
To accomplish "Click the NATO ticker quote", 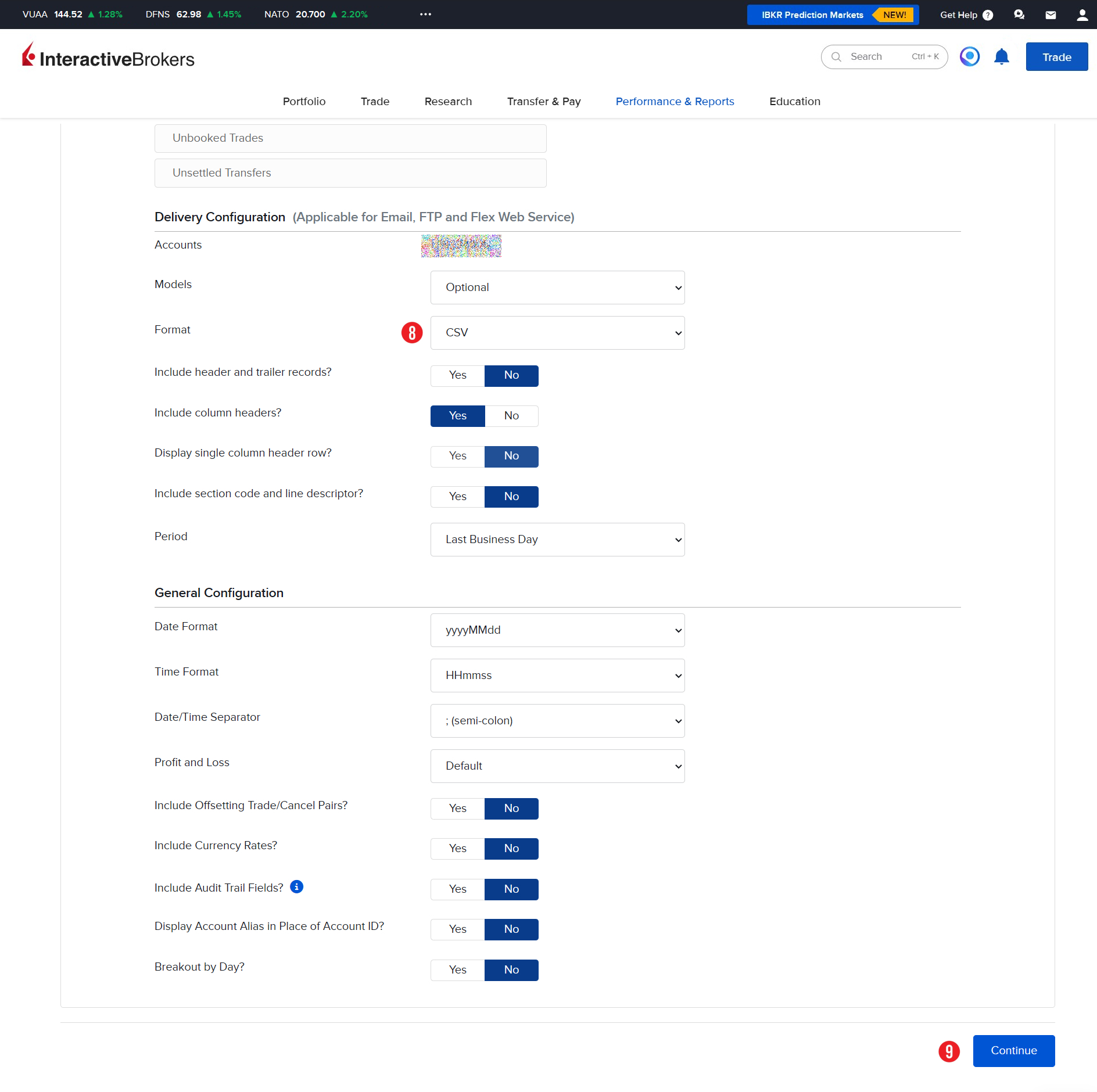I will (316, 15).
